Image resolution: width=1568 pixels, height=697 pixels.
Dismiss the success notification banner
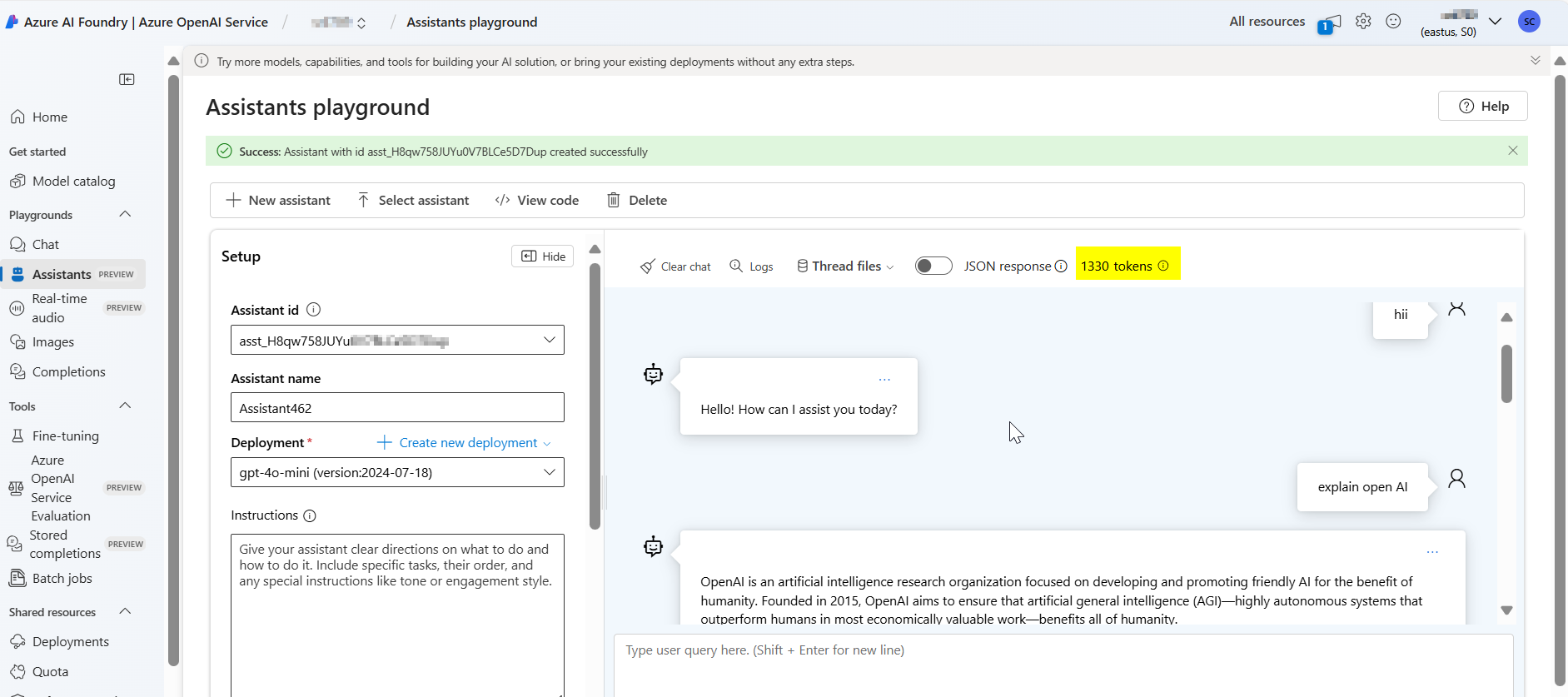(x=1513, y=151)
